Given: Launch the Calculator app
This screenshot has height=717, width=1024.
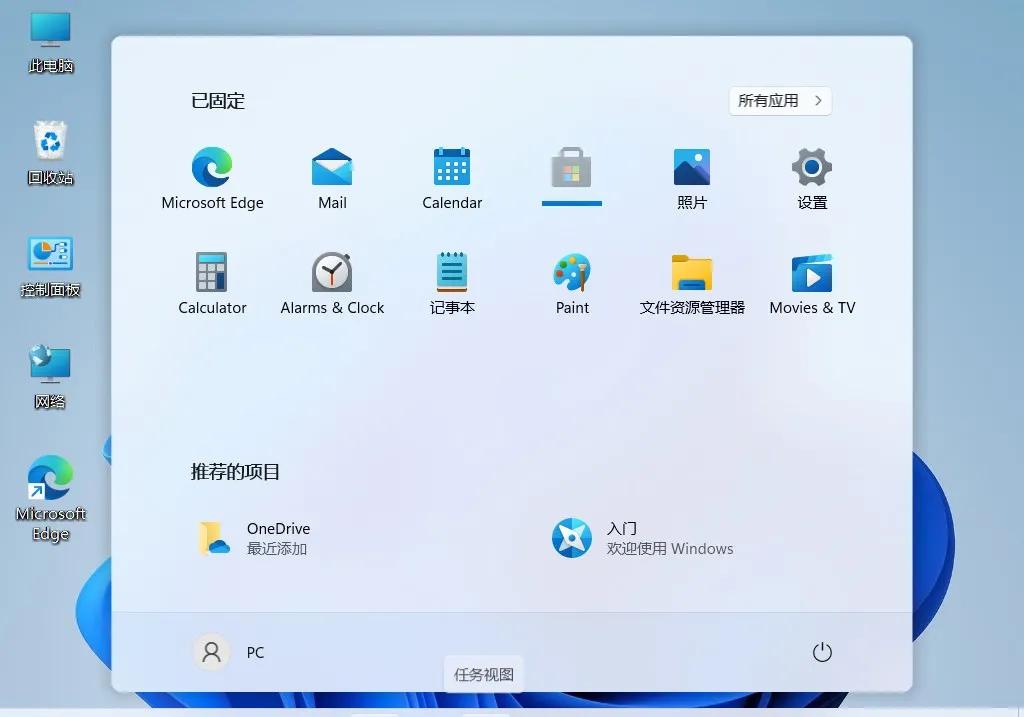Looking at the screenshot, I should point(212,283).
